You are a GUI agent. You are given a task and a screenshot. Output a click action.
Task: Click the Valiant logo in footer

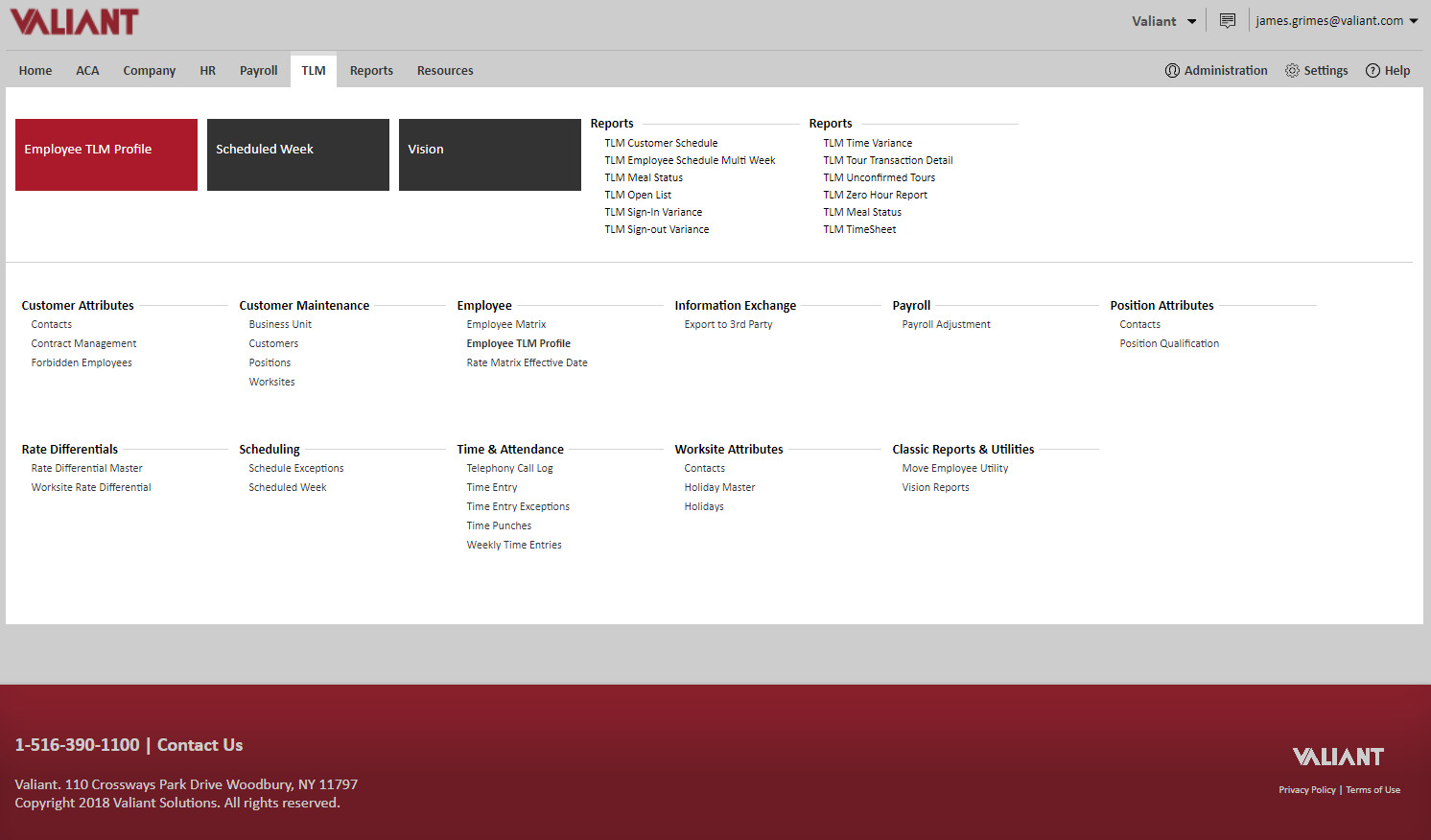coord(1338,757)
